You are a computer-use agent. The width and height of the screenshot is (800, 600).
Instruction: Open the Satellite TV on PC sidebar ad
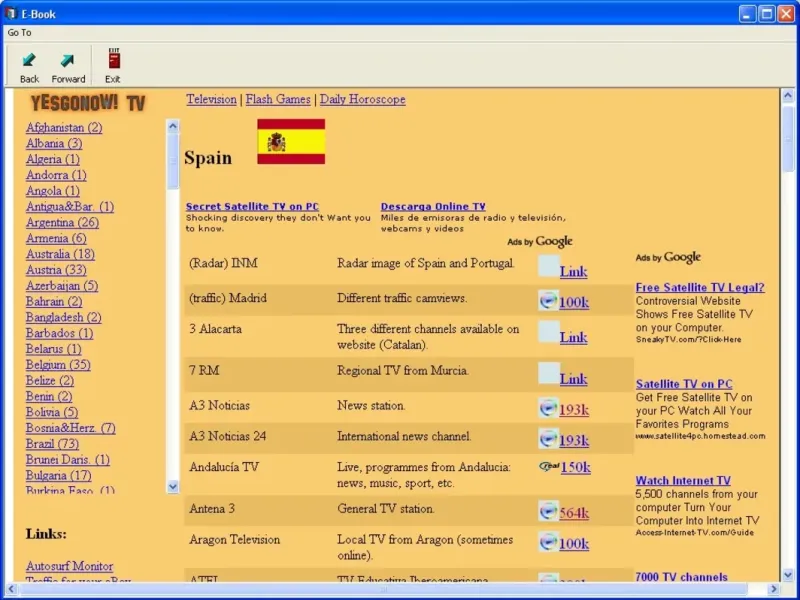tap(684, 384)
